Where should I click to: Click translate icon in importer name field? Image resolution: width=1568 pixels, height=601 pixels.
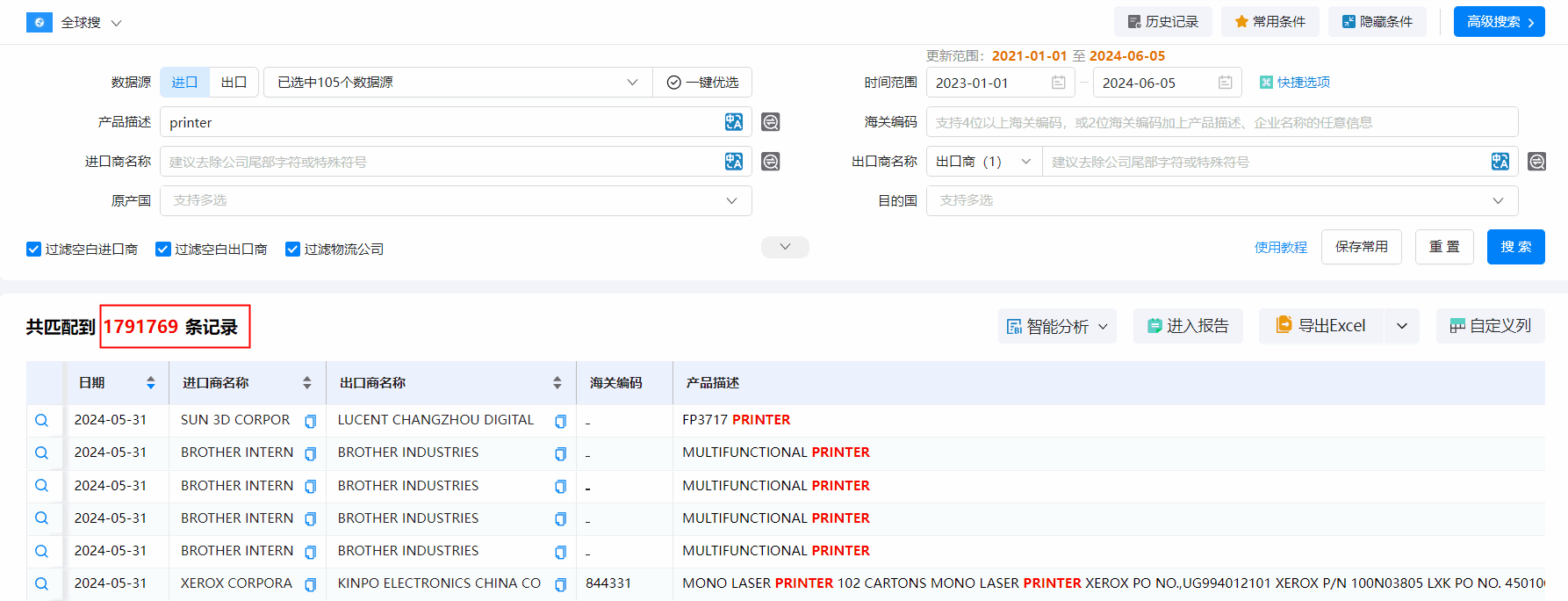coord(734,162)
